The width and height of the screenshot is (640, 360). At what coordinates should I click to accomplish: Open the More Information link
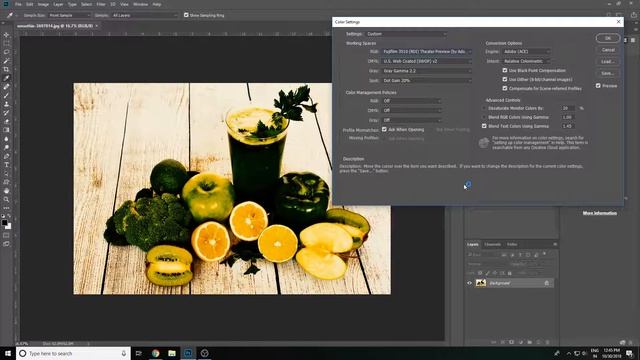600,213
